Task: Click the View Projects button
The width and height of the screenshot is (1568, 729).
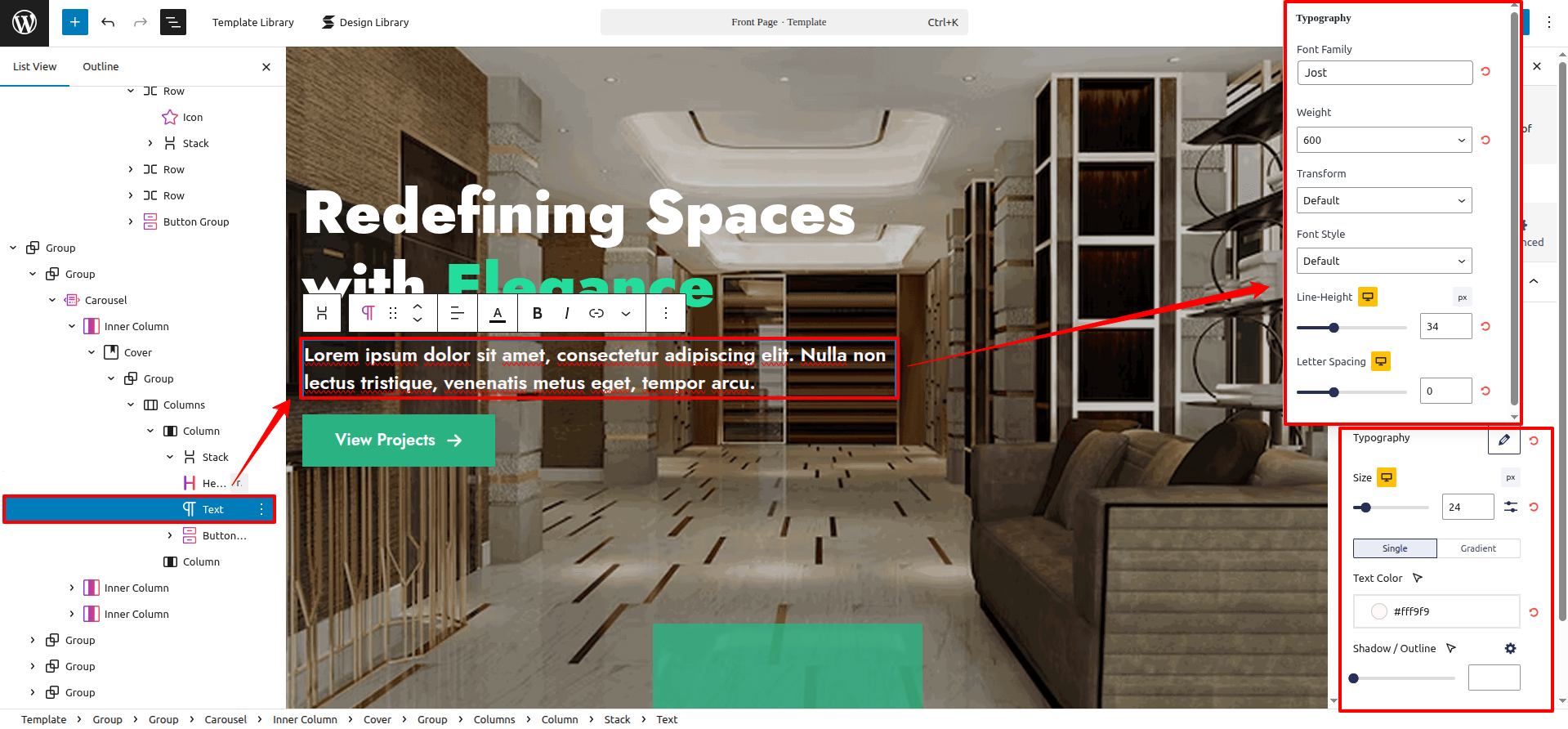Action: click(399, 440)
